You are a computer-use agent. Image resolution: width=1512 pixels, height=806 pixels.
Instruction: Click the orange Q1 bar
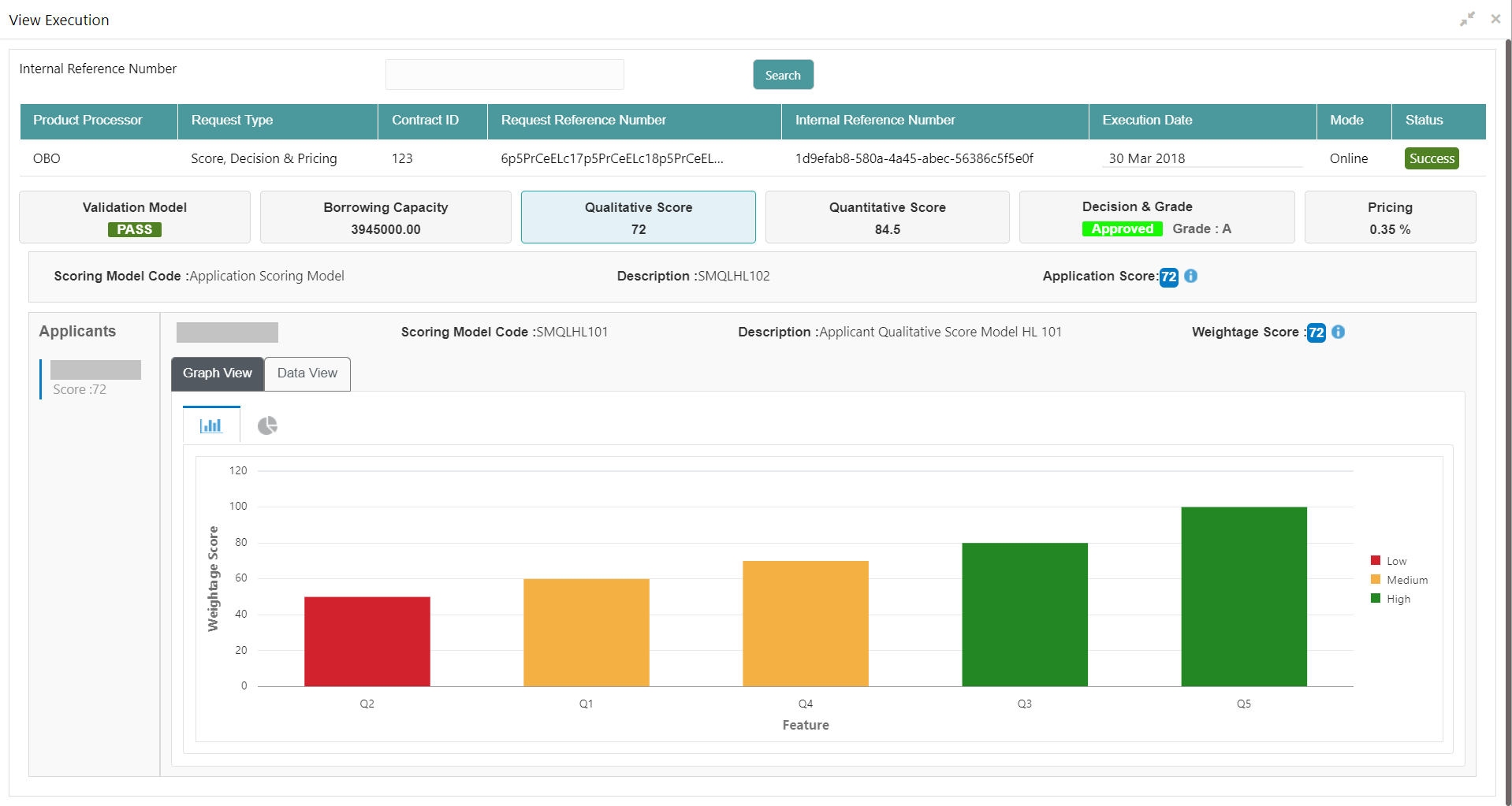pyautogui.click(x=587, y=633)
